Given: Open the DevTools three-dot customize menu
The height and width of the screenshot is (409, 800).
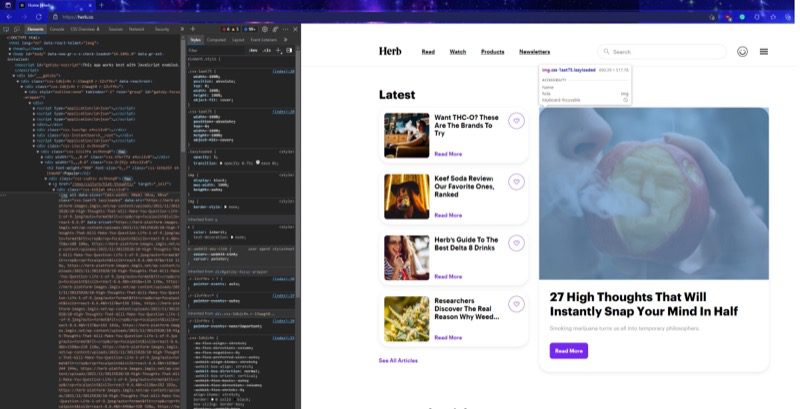Looking at the screenshot, I should [x=285, y=30].
